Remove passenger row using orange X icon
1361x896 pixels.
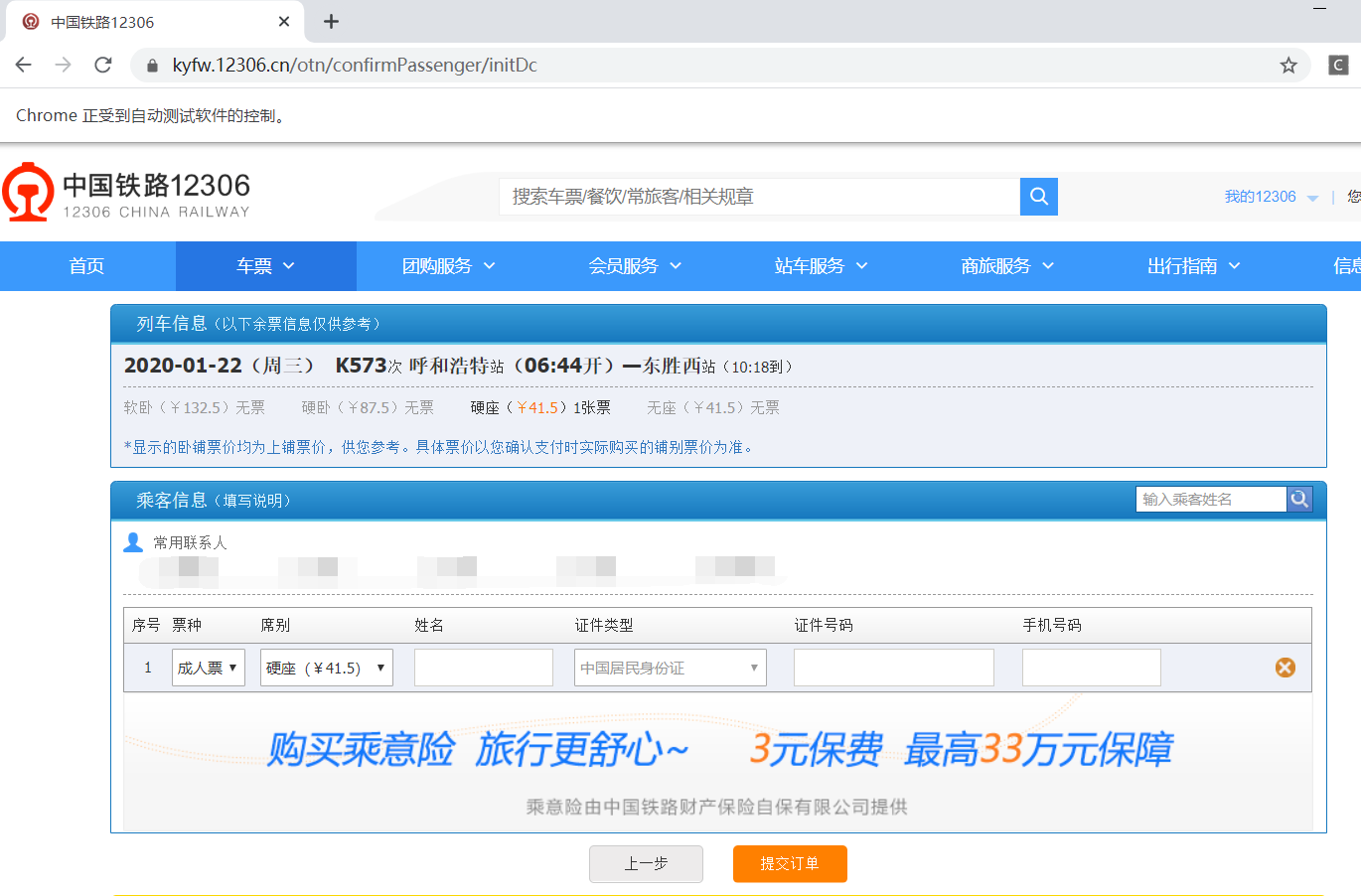(1285, 667)
